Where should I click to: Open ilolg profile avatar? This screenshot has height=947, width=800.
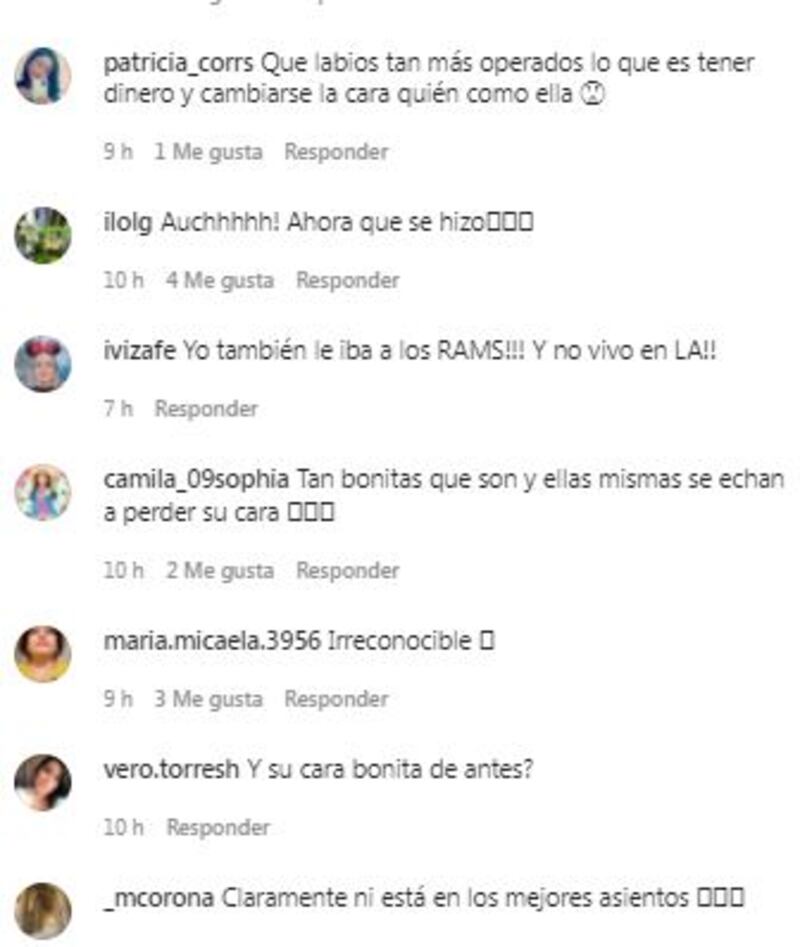pos(43,236)
